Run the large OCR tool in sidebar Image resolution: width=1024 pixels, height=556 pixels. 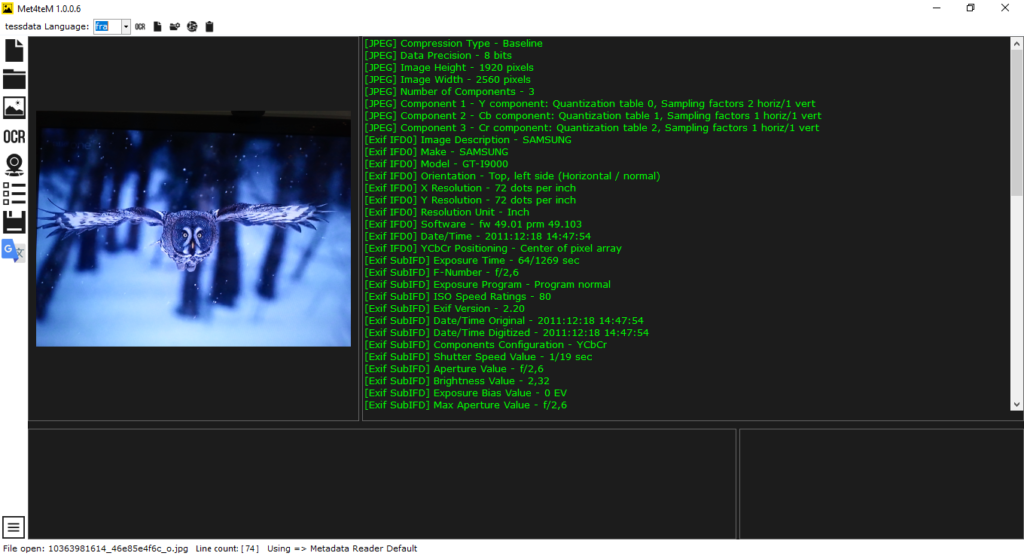pos(14,137)
